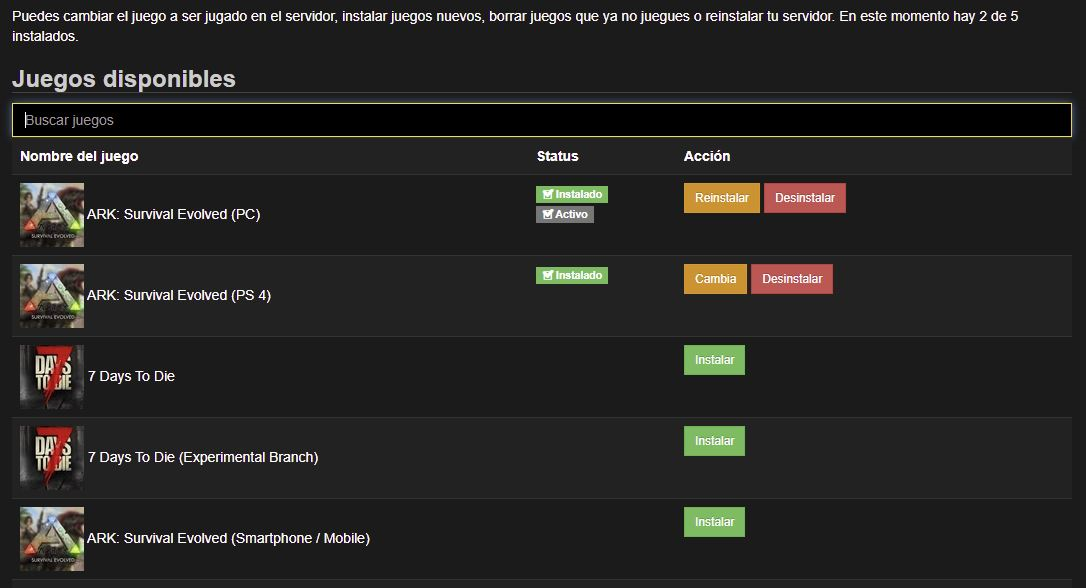Screen dimensions: 1086x588
Task: Select the 7 Days To Die (Experimental Branch) cover
Action: click(52, 458)
